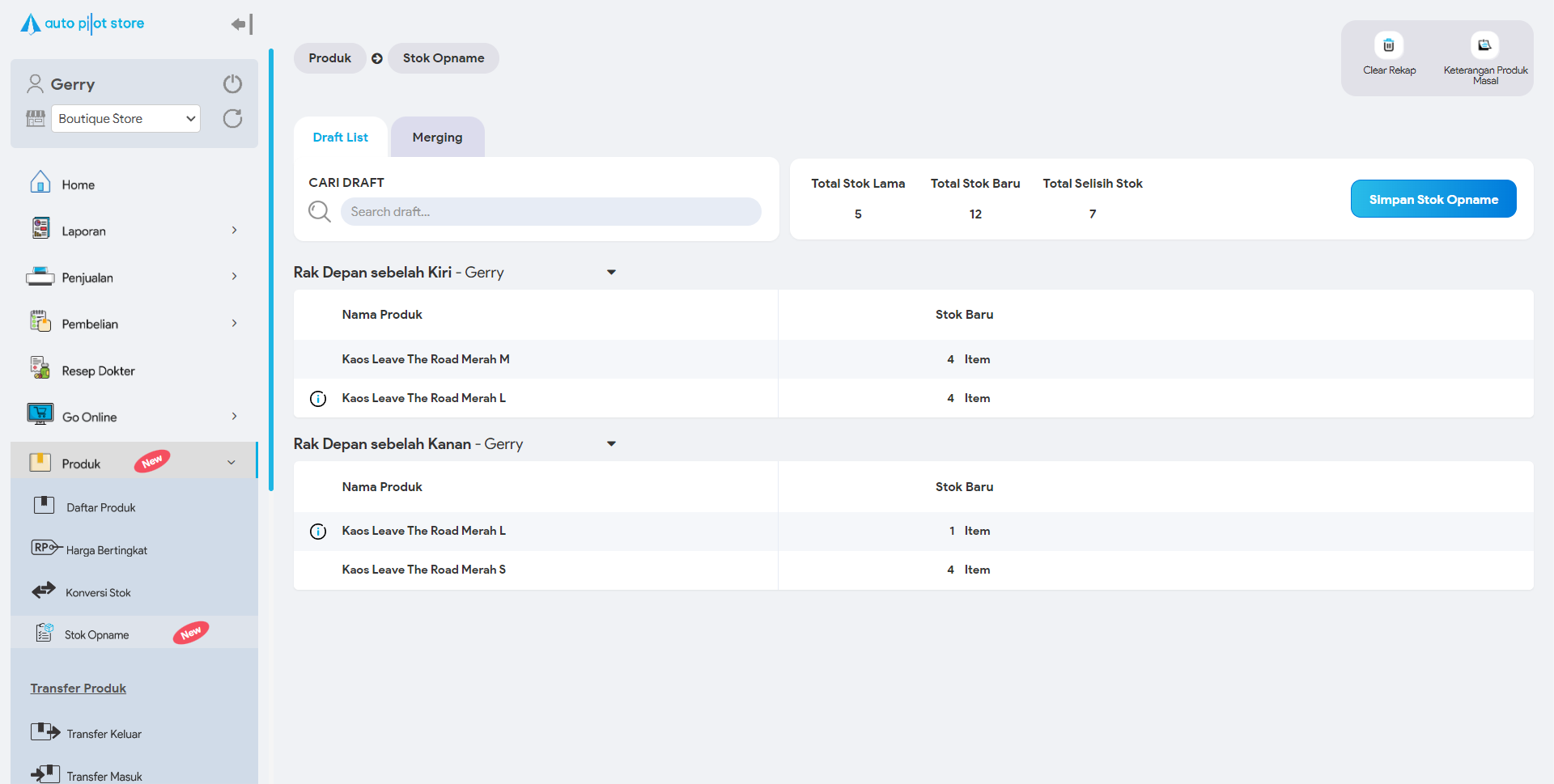This screenshot has width=1554, height=784.
Task: Click the Produk breadcrumb
Action: click(329, 58)
